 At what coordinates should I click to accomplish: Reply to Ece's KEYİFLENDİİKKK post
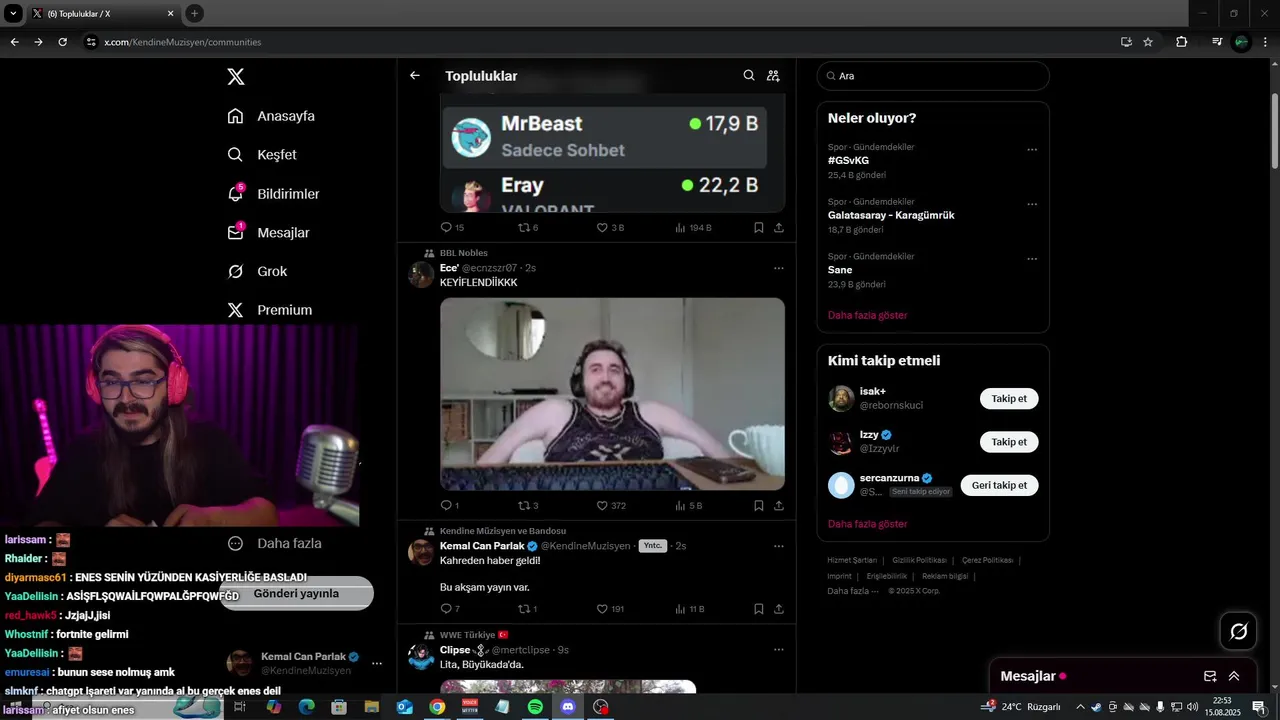click(x=450, y=506)
